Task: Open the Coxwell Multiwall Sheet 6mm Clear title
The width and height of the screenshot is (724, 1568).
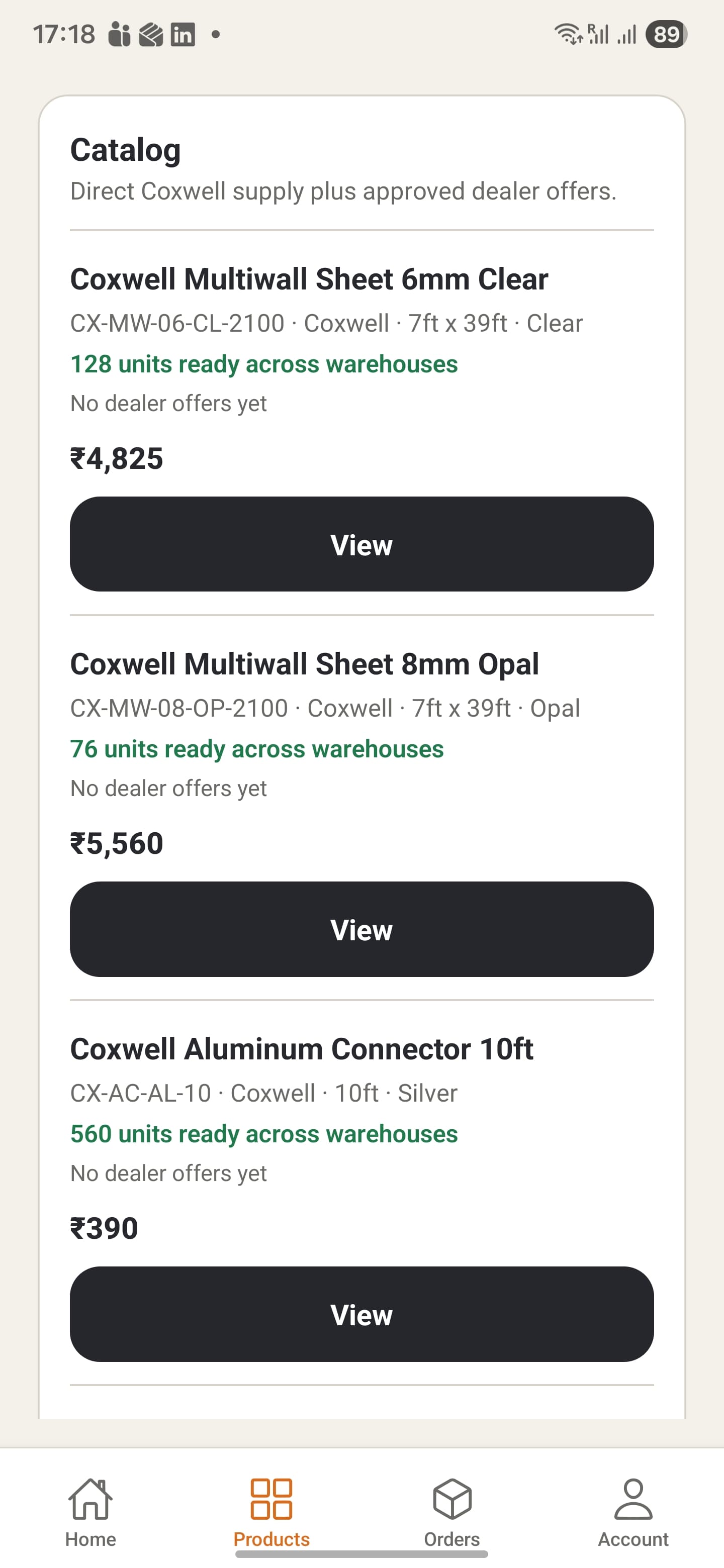Action: tap(310, 279)
